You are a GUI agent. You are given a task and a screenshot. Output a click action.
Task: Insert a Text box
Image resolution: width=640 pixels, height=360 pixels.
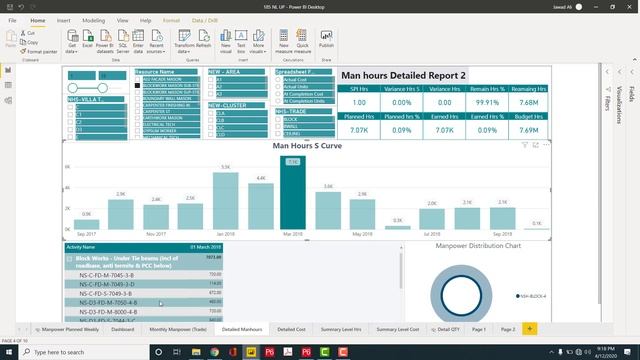click(241, 41)
